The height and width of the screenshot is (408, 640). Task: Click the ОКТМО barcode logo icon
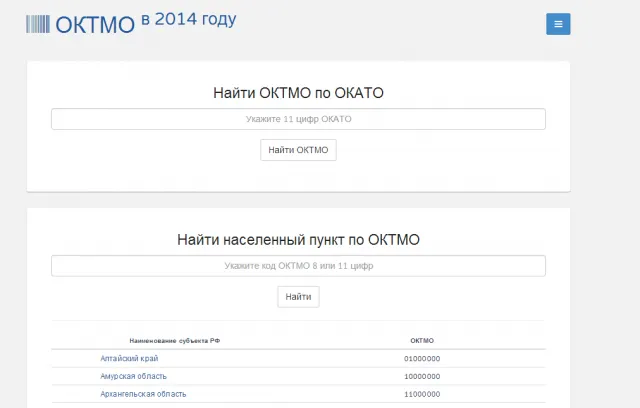[x=38, y=24]
